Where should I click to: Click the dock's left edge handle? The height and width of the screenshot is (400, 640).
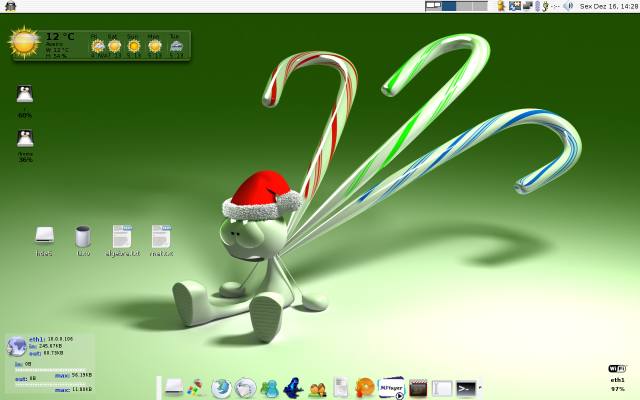159,388
